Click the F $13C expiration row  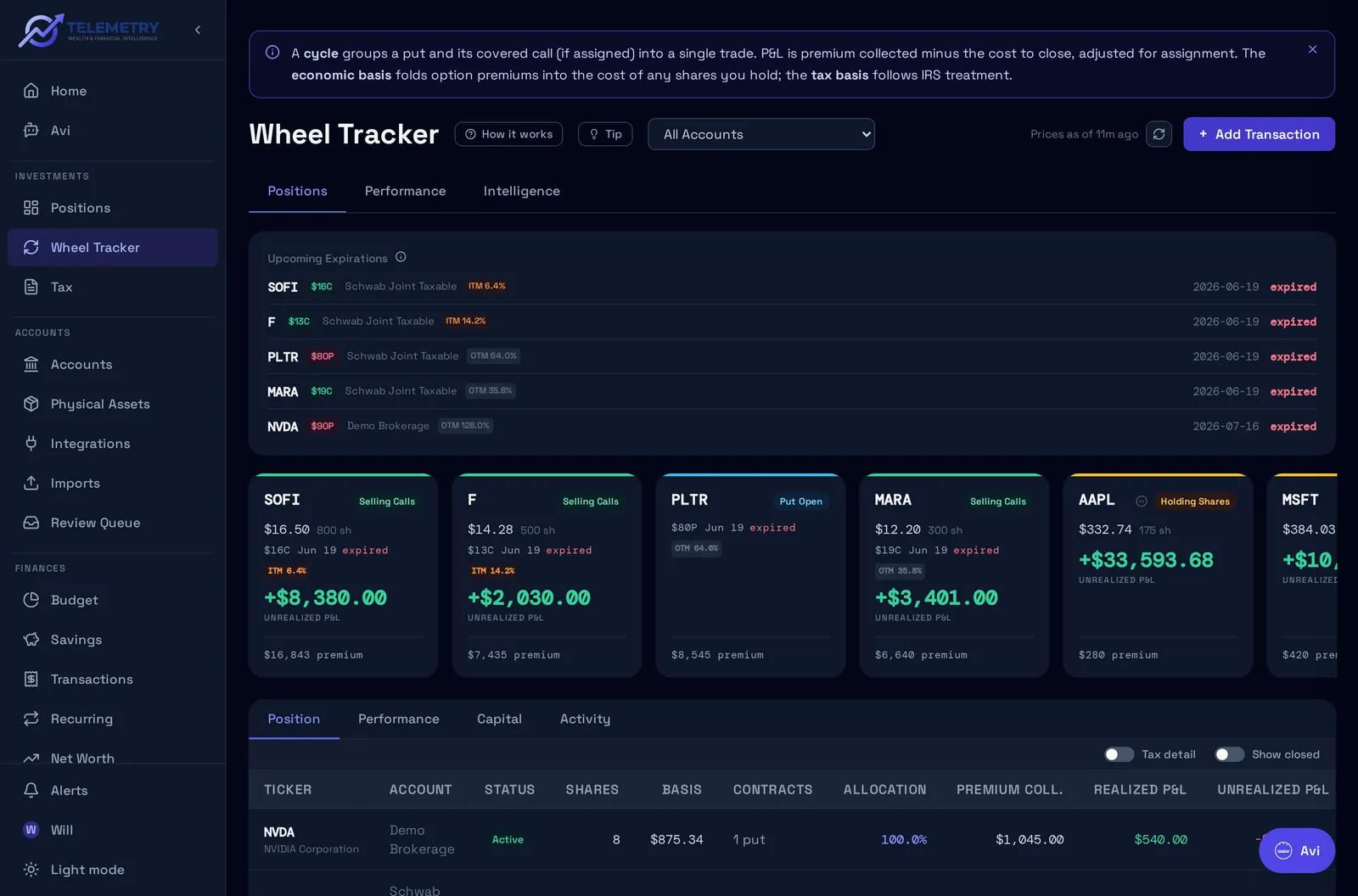pyautogui.click(x=792, y=322)
